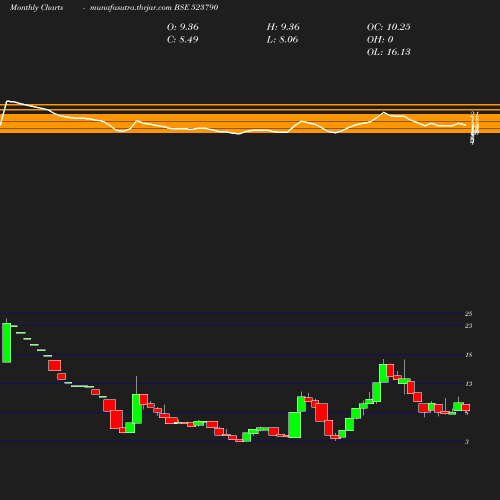Screen dimensions: 500x500
Task: Click the 'Monthly Charts' title text
Action: [36, 8]
